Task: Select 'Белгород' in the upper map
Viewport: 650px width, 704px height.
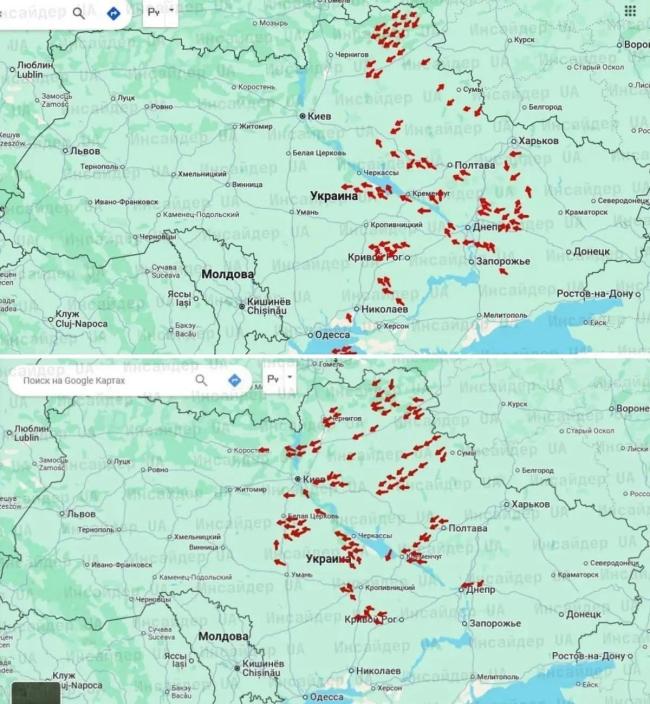Action: pyautogui.click(x=545, y=107)
